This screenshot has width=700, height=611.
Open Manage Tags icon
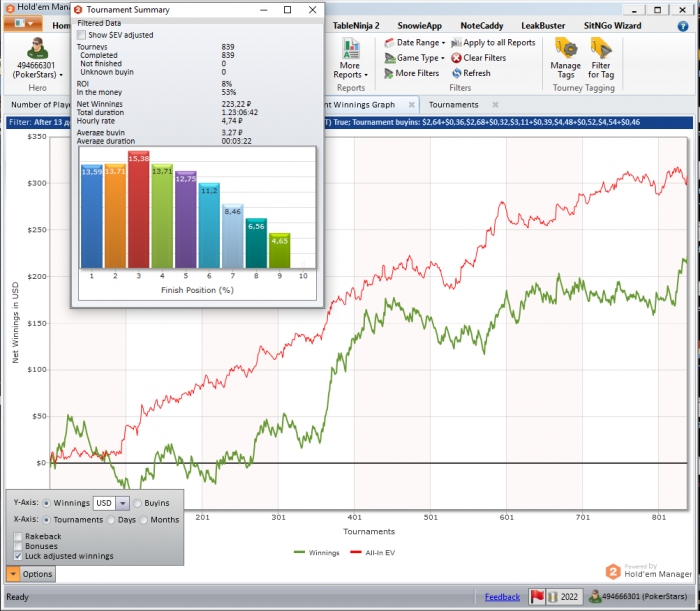coord(566,48)
